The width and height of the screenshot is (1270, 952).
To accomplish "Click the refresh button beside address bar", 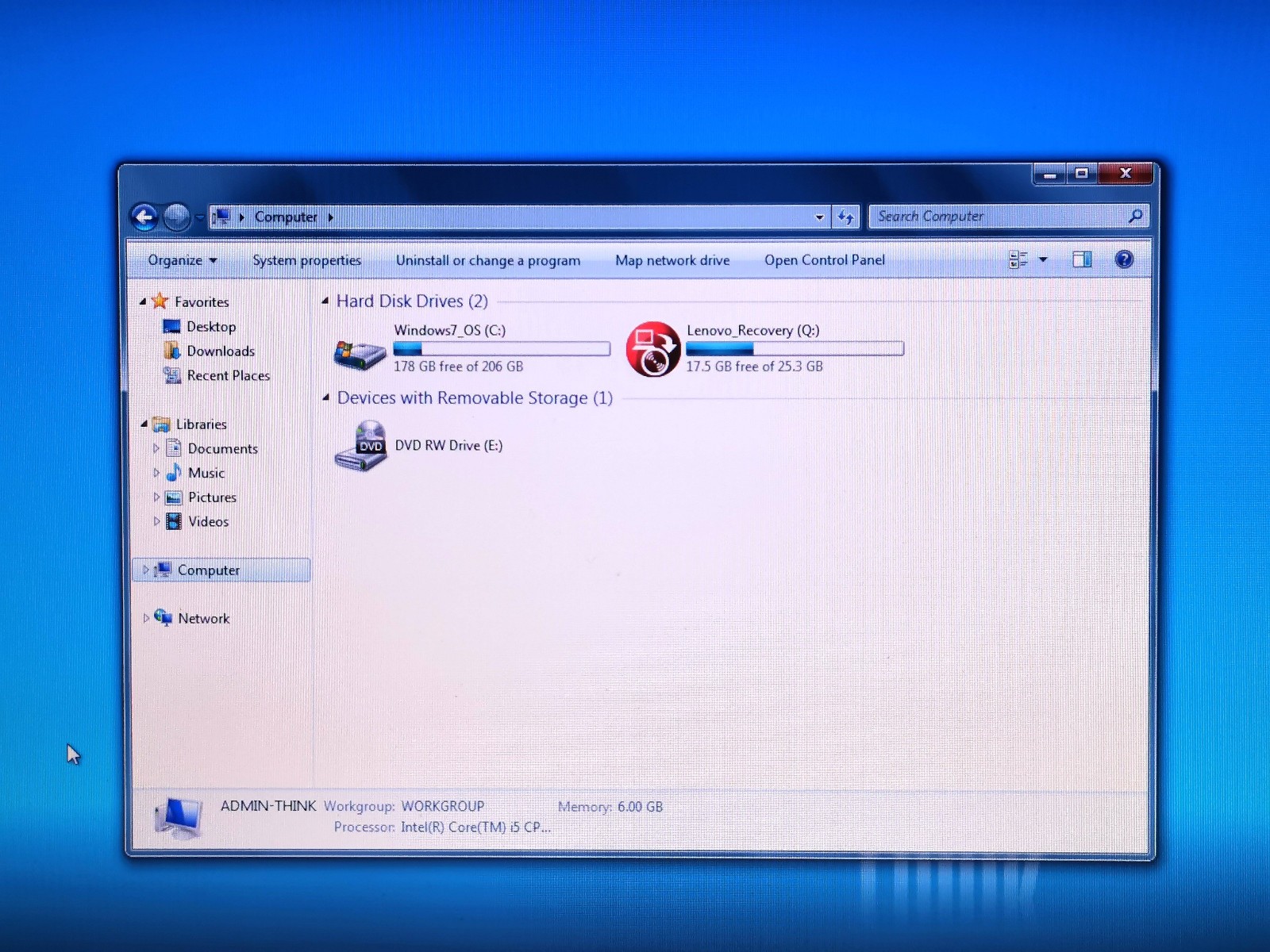I will 846,217.
